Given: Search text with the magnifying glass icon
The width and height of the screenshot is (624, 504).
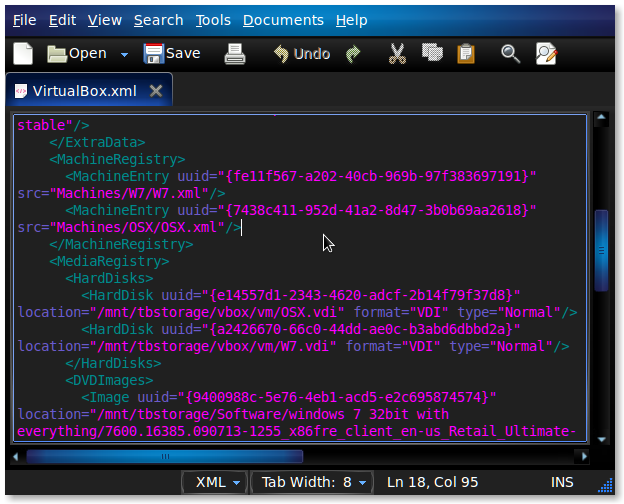Looking at the screenshot, I should (510, 54).
